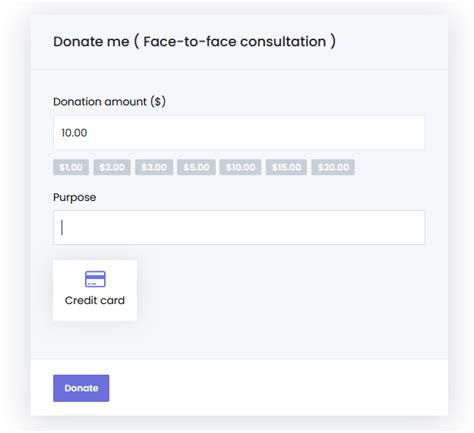
Task: Click the "Purpose" field label
Action: pyautogui.click(x=75, y=197)
